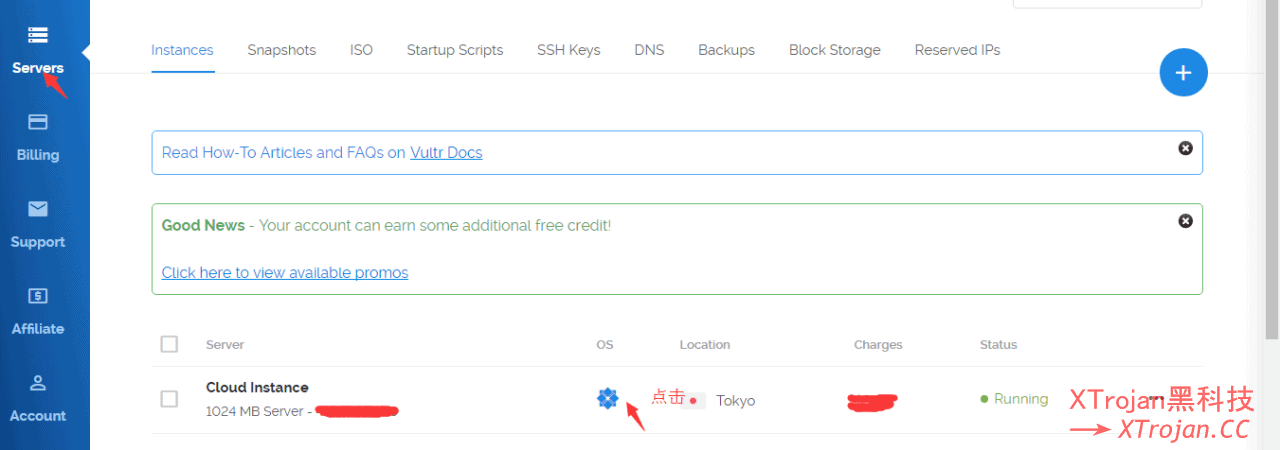This screenshot has width=1280, height=450.
Task: Open the Vultr Docs link
Action: [x=446, y=153]
